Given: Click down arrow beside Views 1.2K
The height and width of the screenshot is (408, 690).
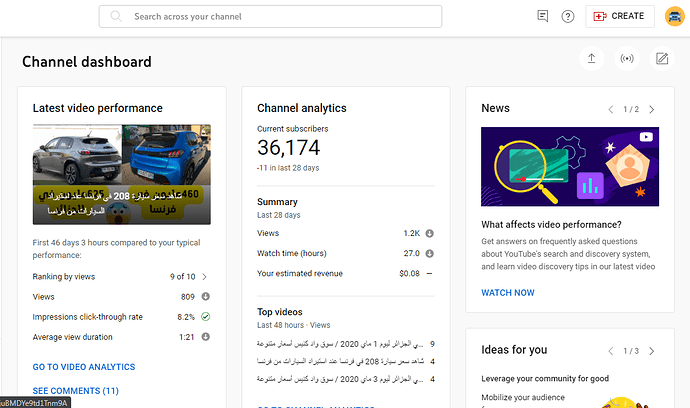Looking at the screenshot, I should click(x=429, y=233).
